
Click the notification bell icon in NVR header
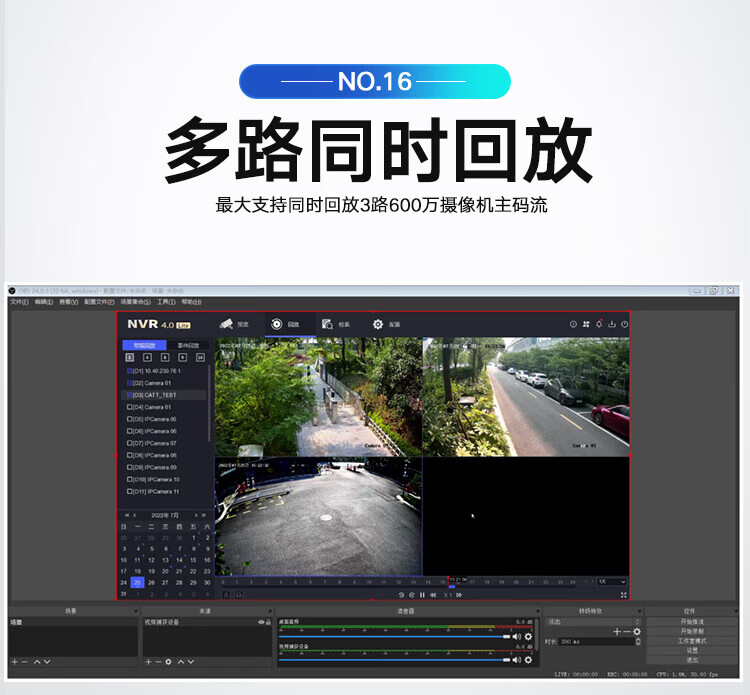[x=598, y=324]
